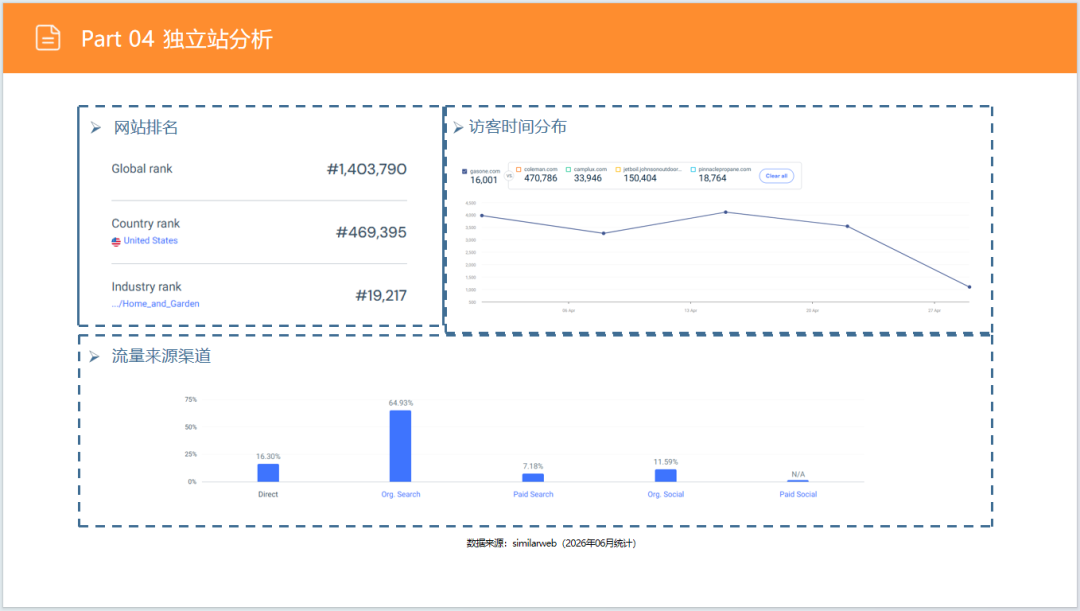The height and width of the screenshot is (611, 1080).
Task: Click the camplux.com value 33,946
Action: (x=588, y=178)
